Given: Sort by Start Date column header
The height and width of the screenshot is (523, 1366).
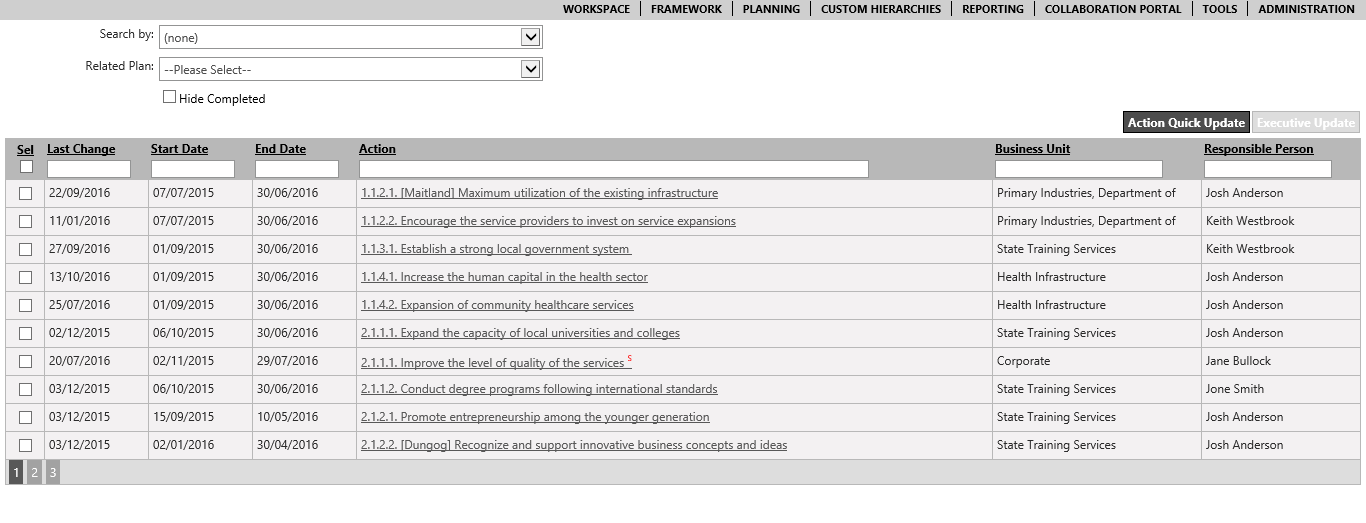Looking at the screenshot, I should tap(179, 149).
